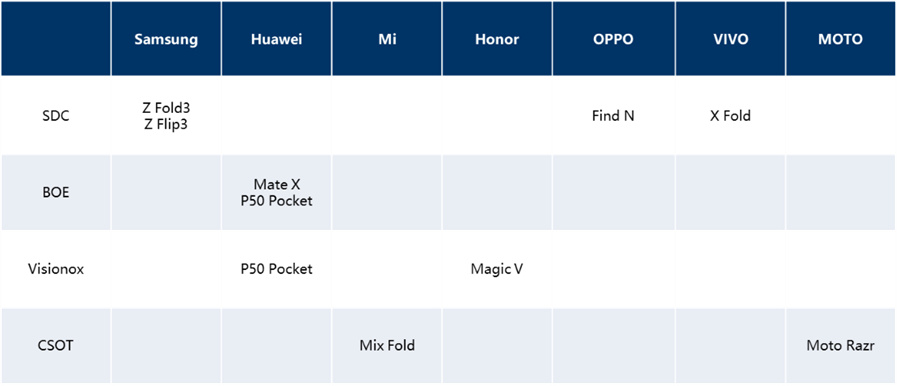Viewport: 900px width, 386px height.
Task: Click the BOE row label
Action: tap(56, 192)
